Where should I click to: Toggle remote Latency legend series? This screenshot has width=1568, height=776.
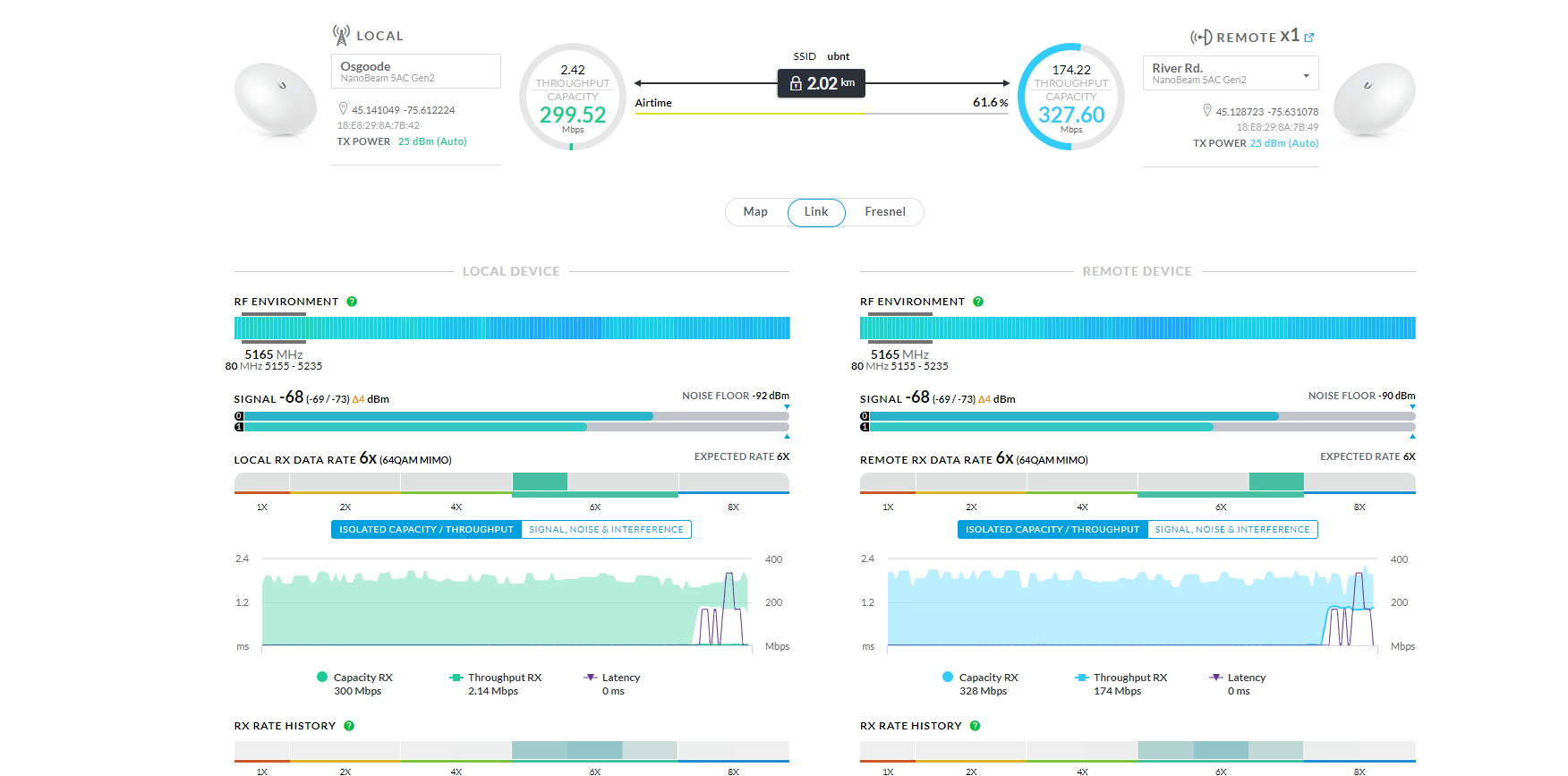coord(1239,678)
